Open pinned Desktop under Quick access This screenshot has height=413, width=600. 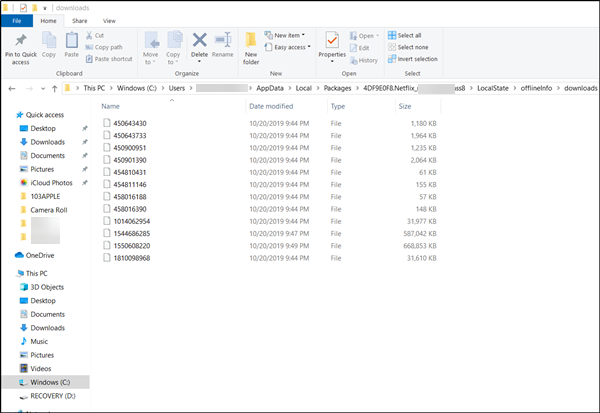pos(43,128)
